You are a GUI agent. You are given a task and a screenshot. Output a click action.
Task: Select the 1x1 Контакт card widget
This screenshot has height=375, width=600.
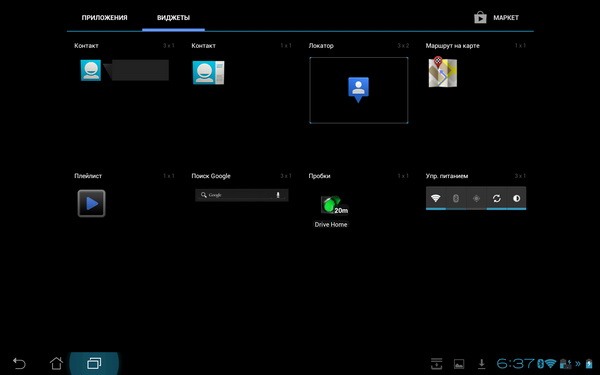point(209,72)
